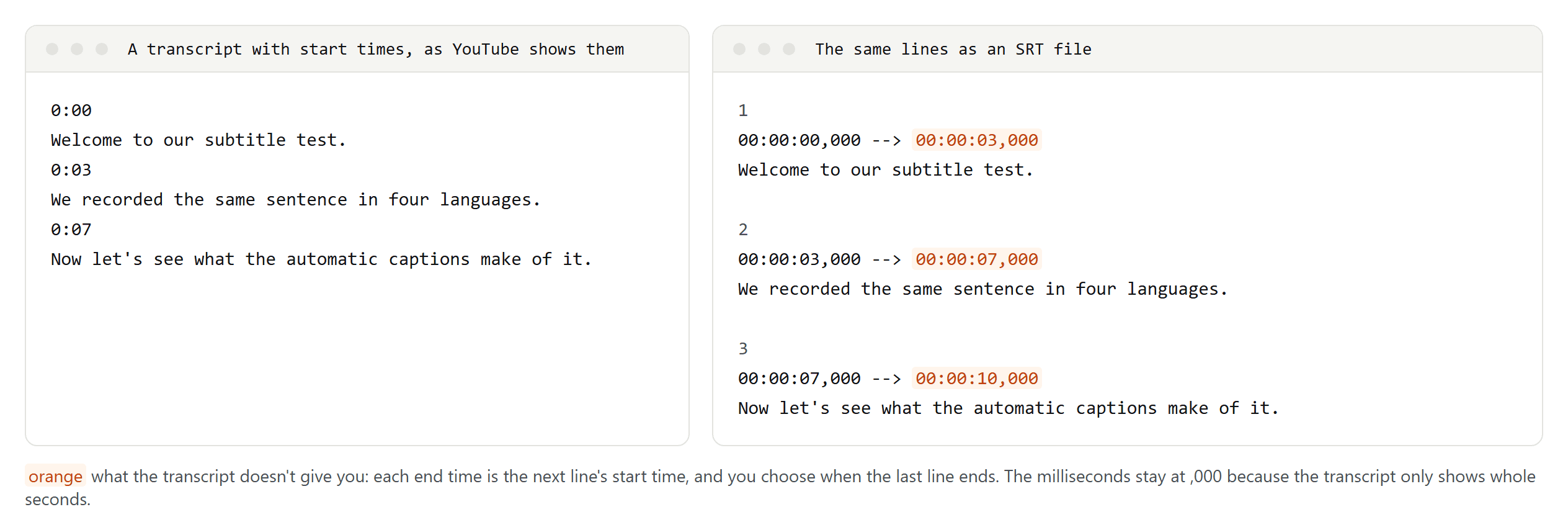Select "Welcome to our subtitle test." in the transcript panel
Image resolution: width=1568 pixels, height=530 pixels.
tap(198, 140)
